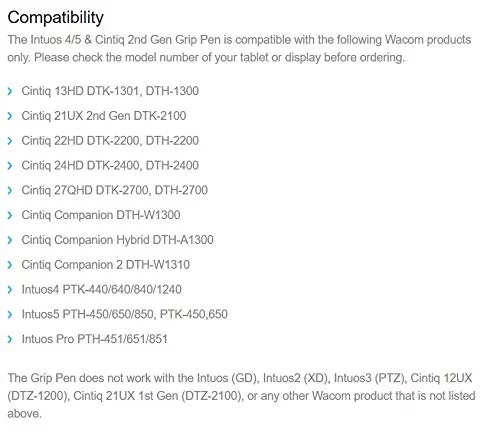Click chevron beside Cintiq 13HD DTK-1301

[x=10, y=91]
